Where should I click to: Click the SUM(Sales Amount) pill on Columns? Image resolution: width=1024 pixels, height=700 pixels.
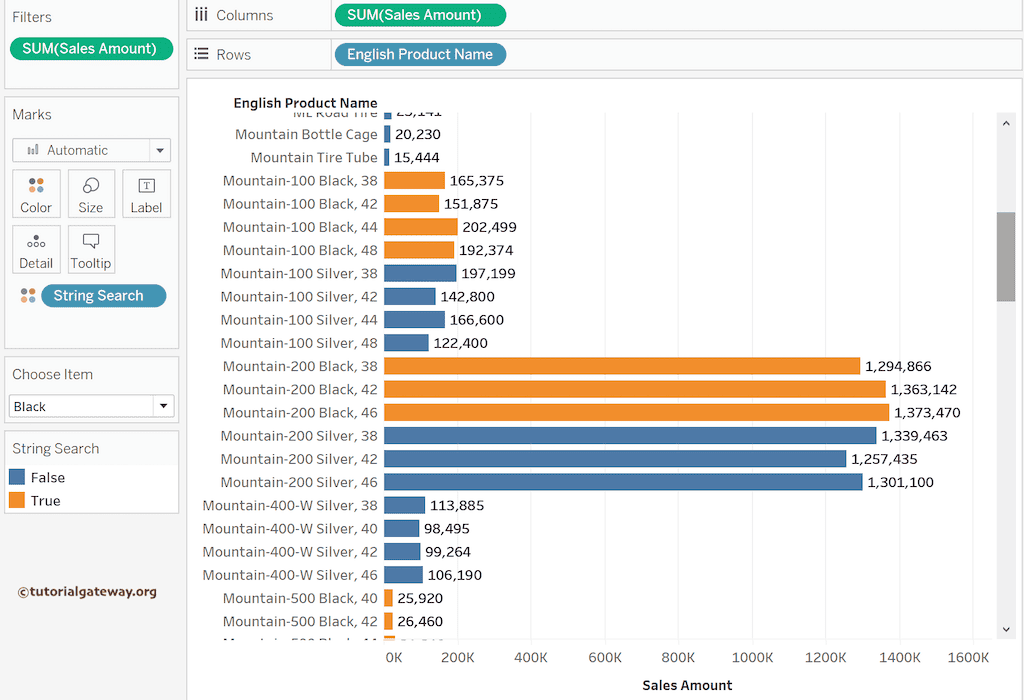click(x=419, y=15)
